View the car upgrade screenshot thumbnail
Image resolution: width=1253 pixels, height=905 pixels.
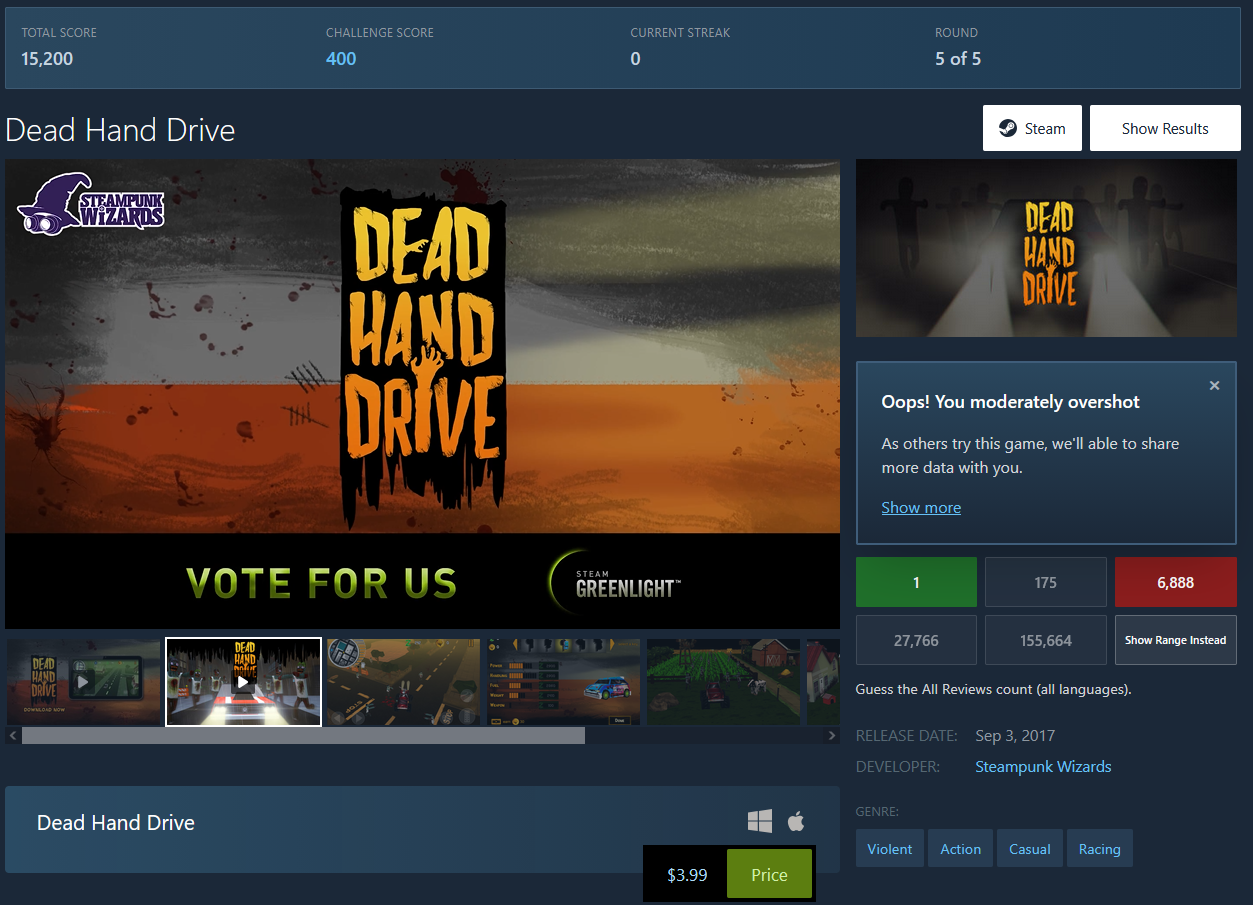(563, 682)
